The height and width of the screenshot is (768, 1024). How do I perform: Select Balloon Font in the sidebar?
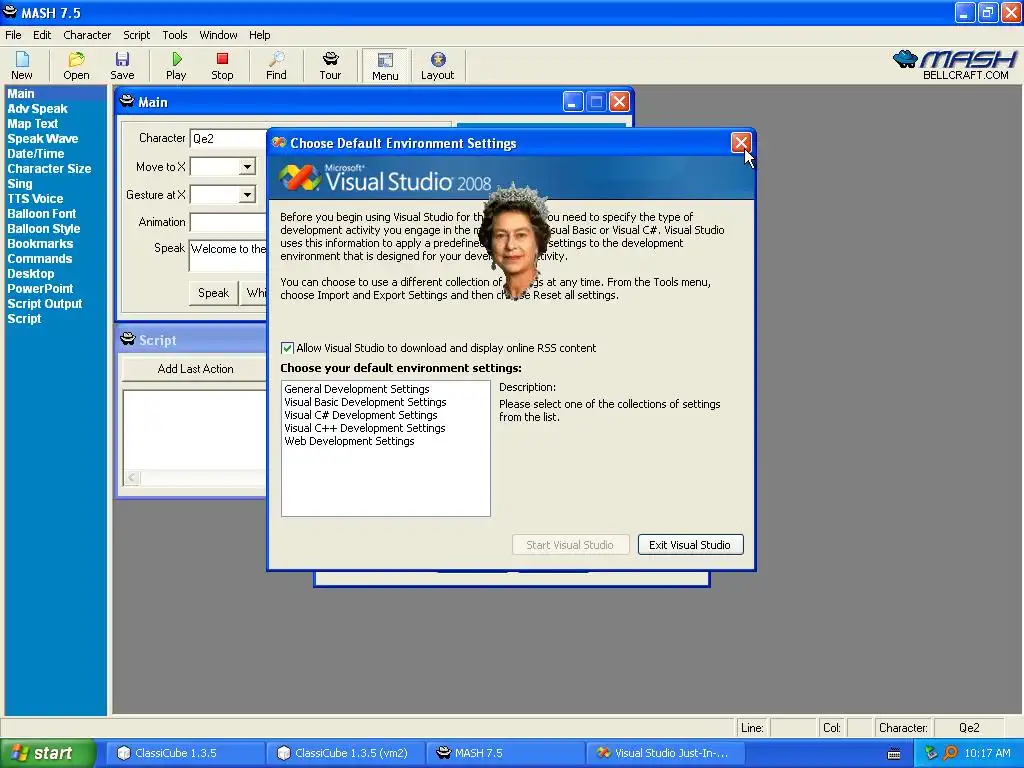41,214
